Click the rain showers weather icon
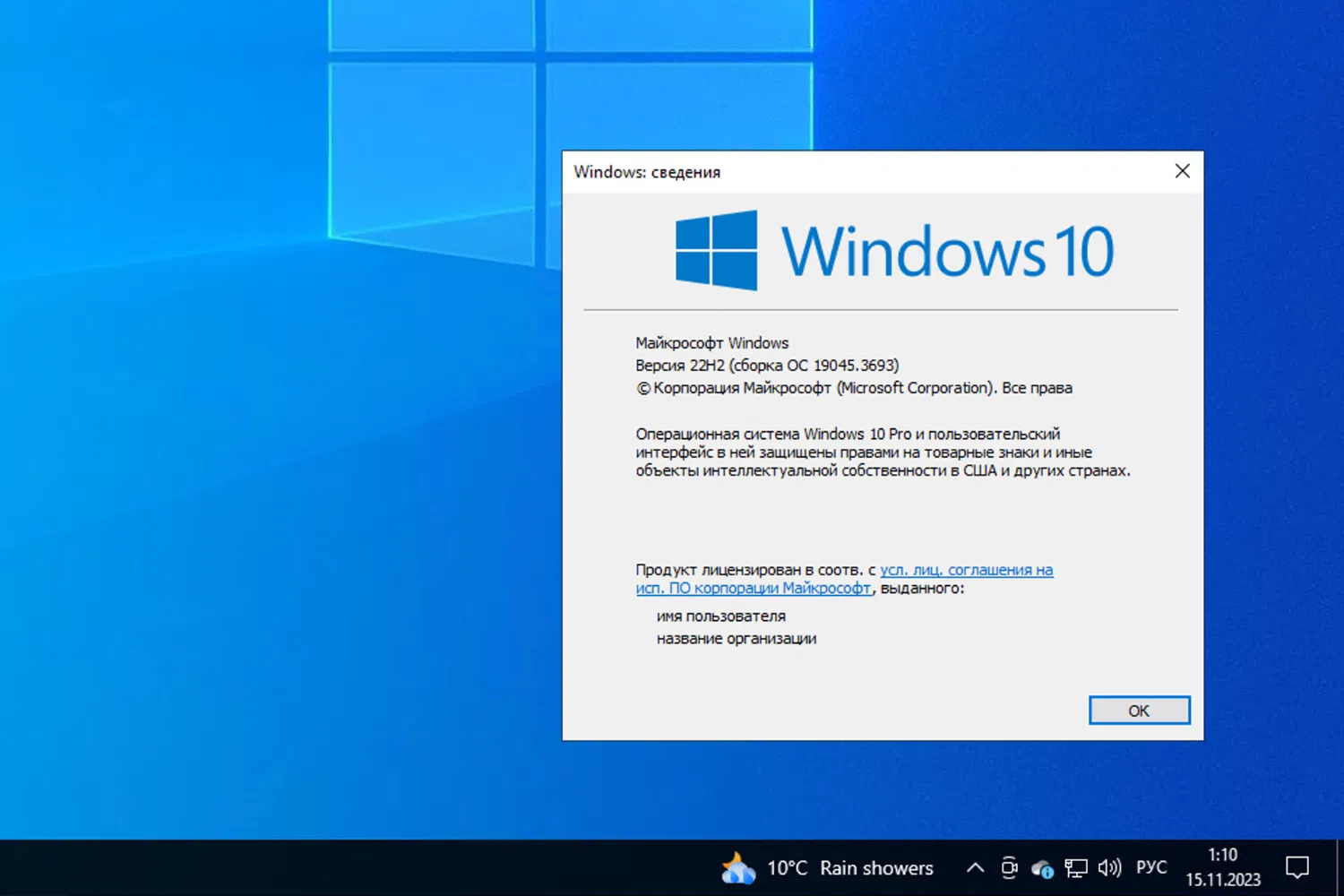The height and width of the screenshot is (896, 1344). [x=737, y=867]
